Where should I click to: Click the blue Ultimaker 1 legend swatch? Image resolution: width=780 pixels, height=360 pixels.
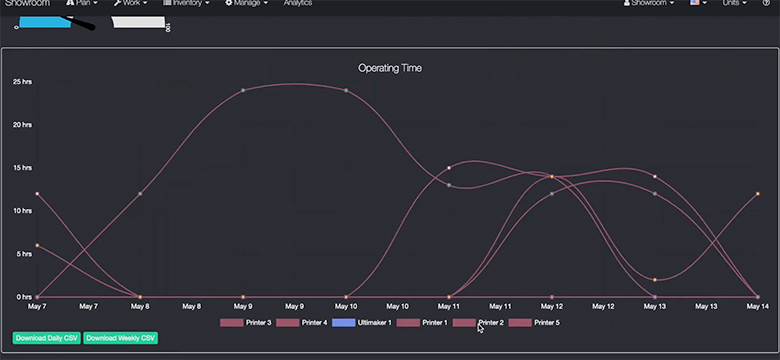344,323
